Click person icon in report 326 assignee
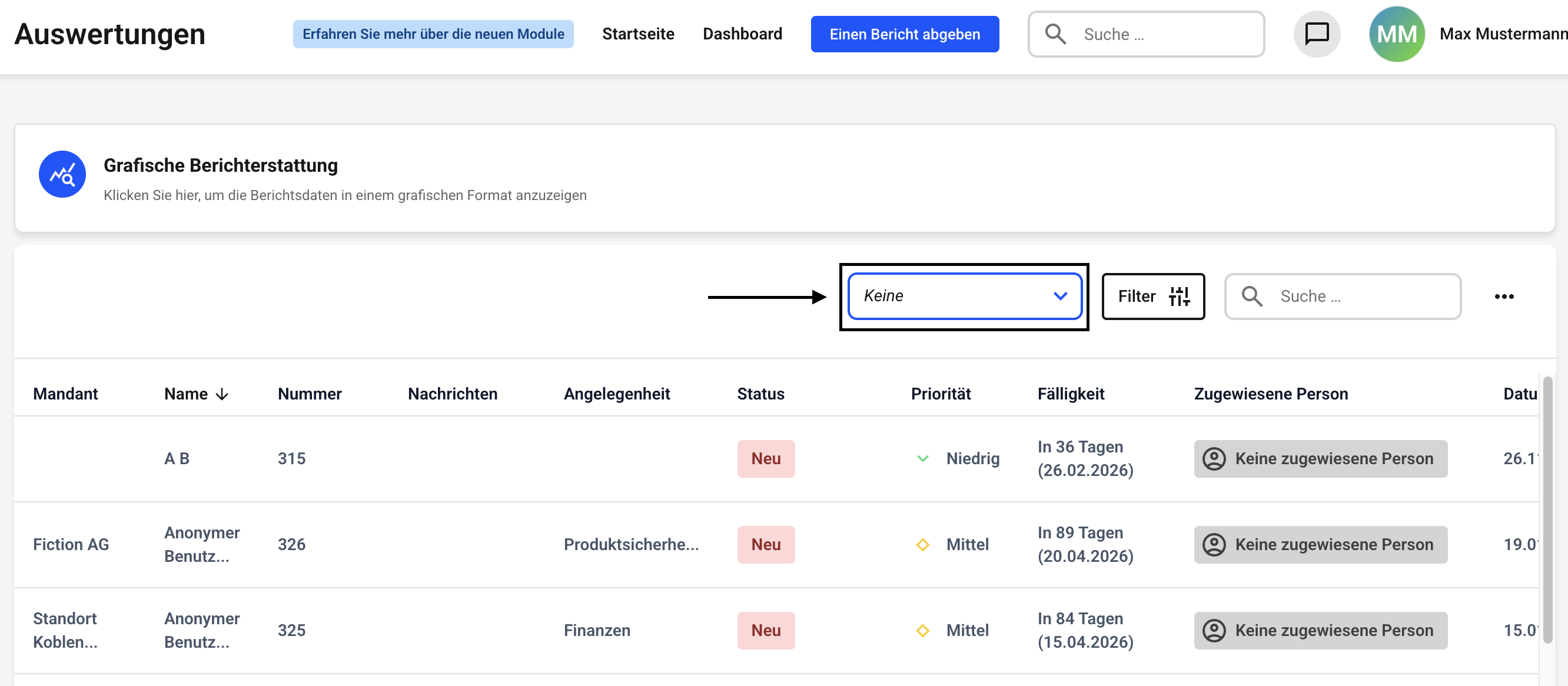 coord(1214,545)
